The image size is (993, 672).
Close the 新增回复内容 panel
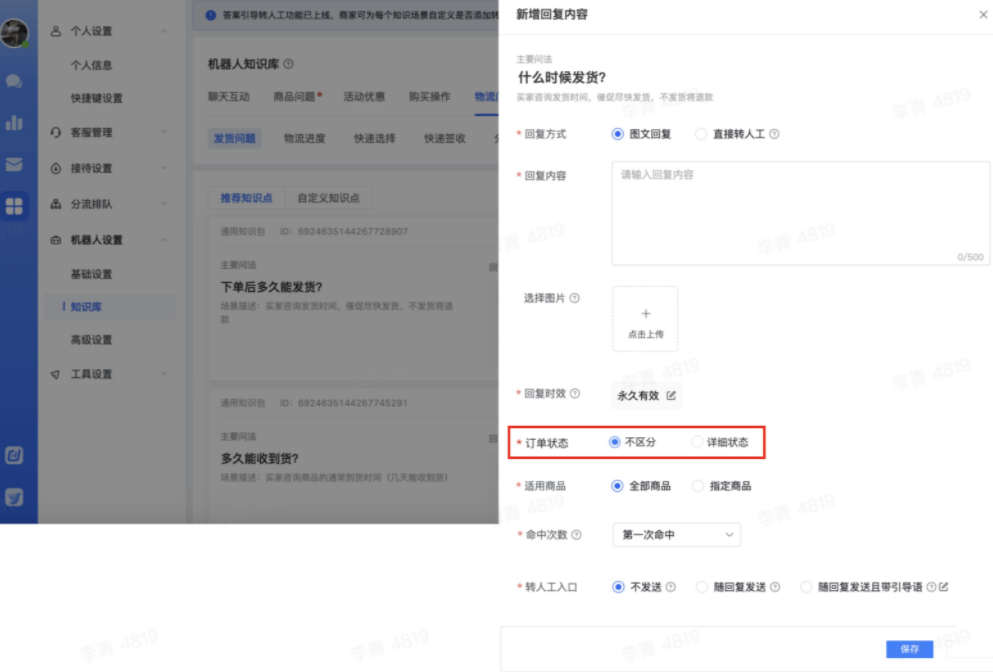coord(982,15)
